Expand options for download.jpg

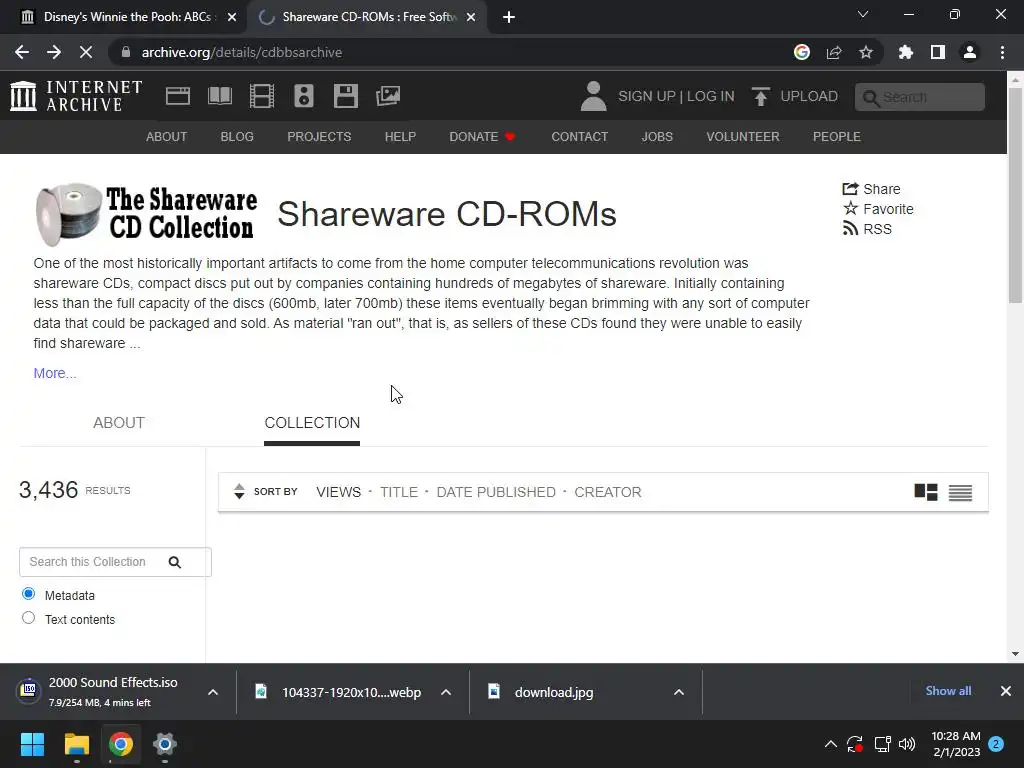pyautogui.click(x=679, y=692)
